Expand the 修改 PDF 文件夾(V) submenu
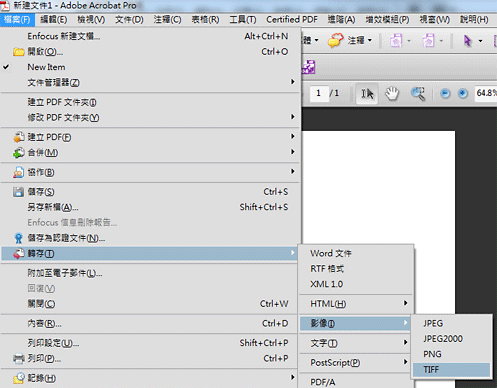This screenshot has height=388, width=497. tap(151, 117)
